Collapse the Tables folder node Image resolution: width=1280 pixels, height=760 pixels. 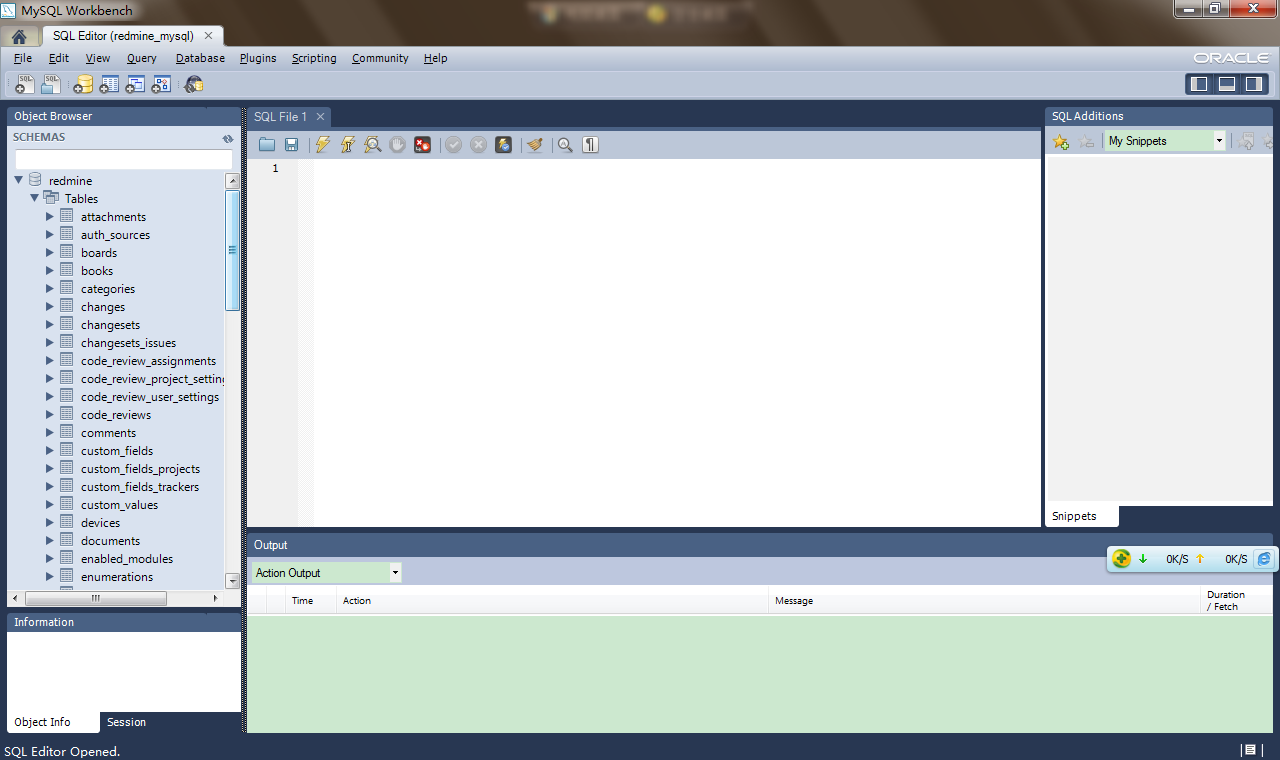coord(34,198)
